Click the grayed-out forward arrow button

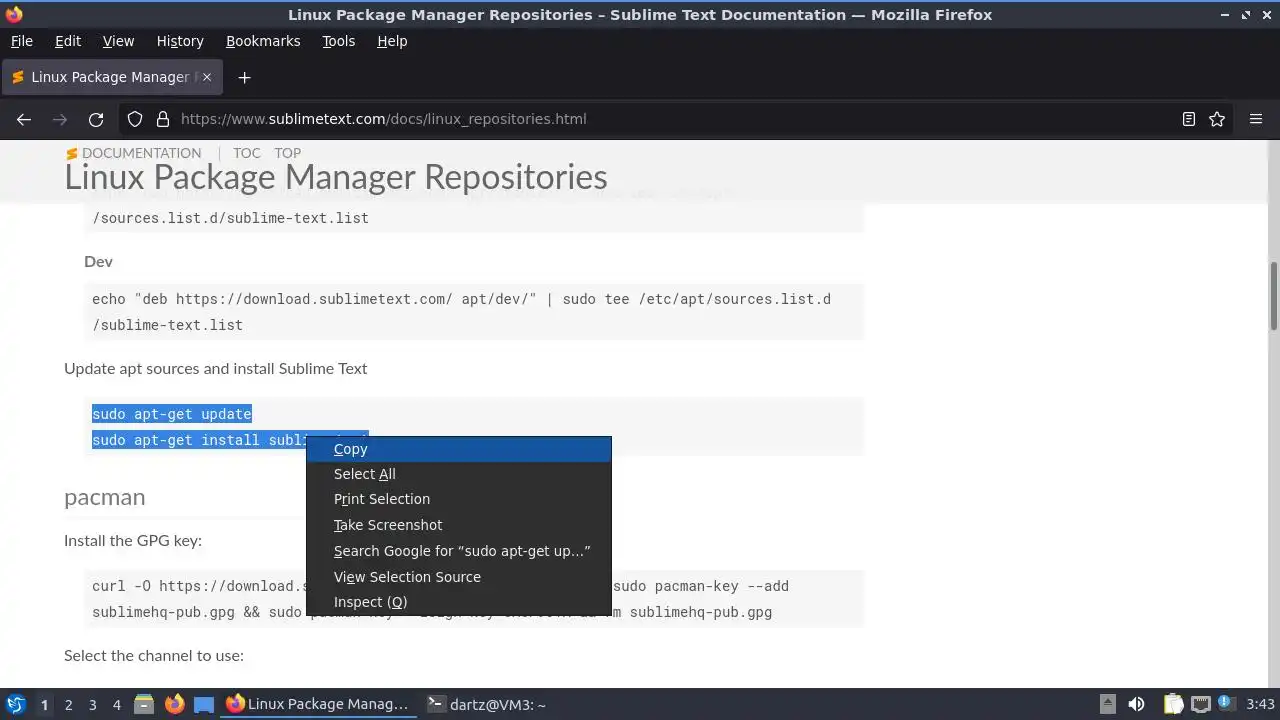point(60,119)
